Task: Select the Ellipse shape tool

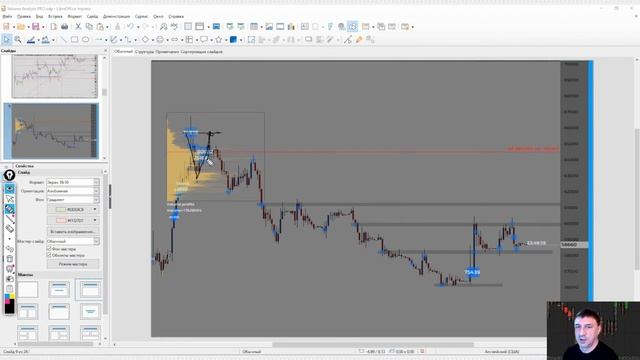Action: pos(85,40)
